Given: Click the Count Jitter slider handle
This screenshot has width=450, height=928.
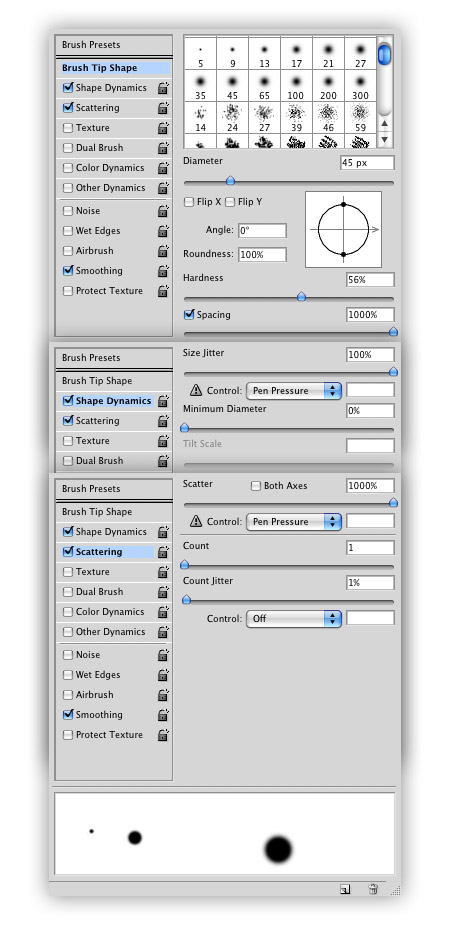Looking at the screenshot, I should [187, 600].
